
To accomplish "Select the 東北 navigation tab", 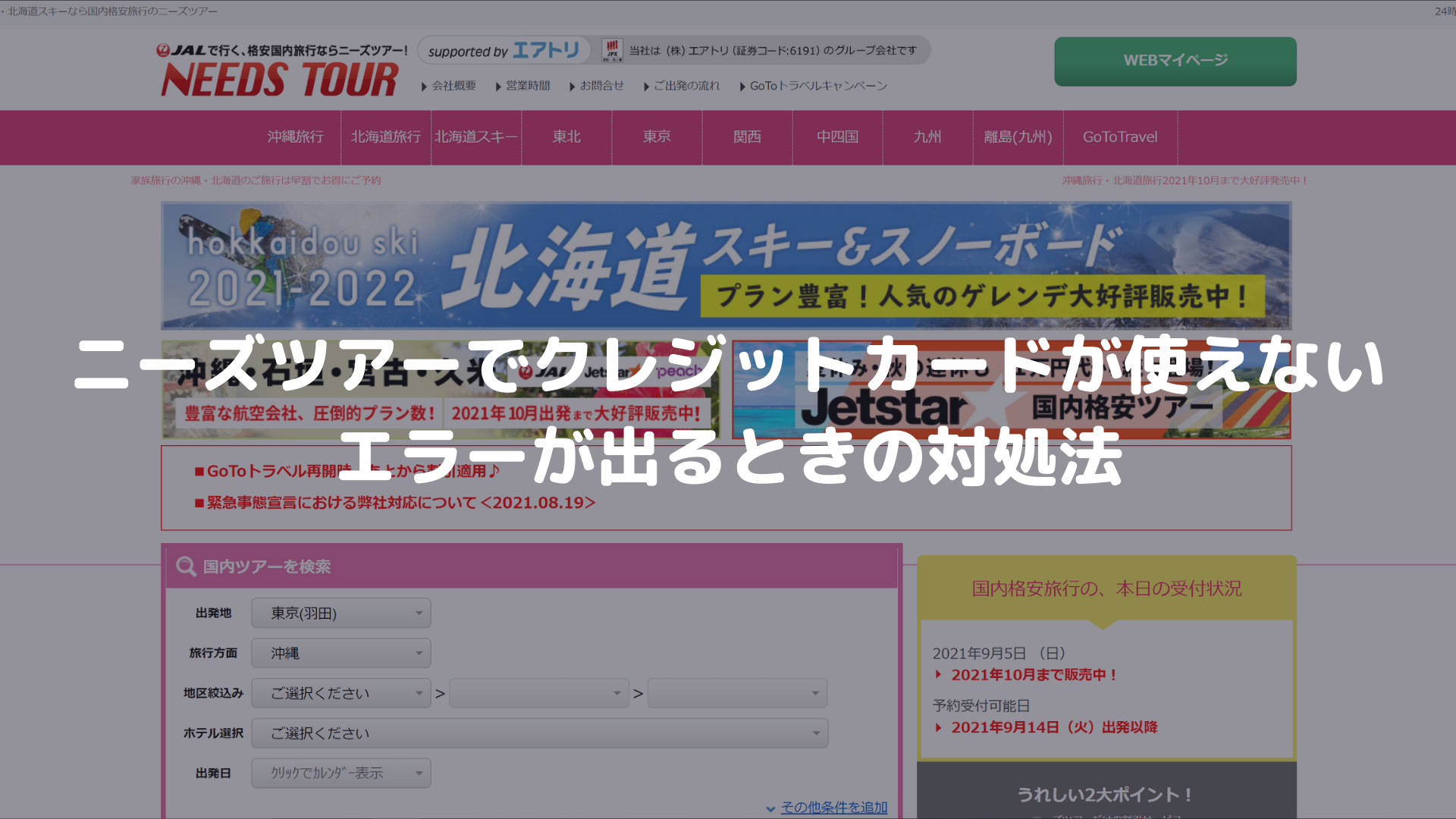I will (566, 137).
